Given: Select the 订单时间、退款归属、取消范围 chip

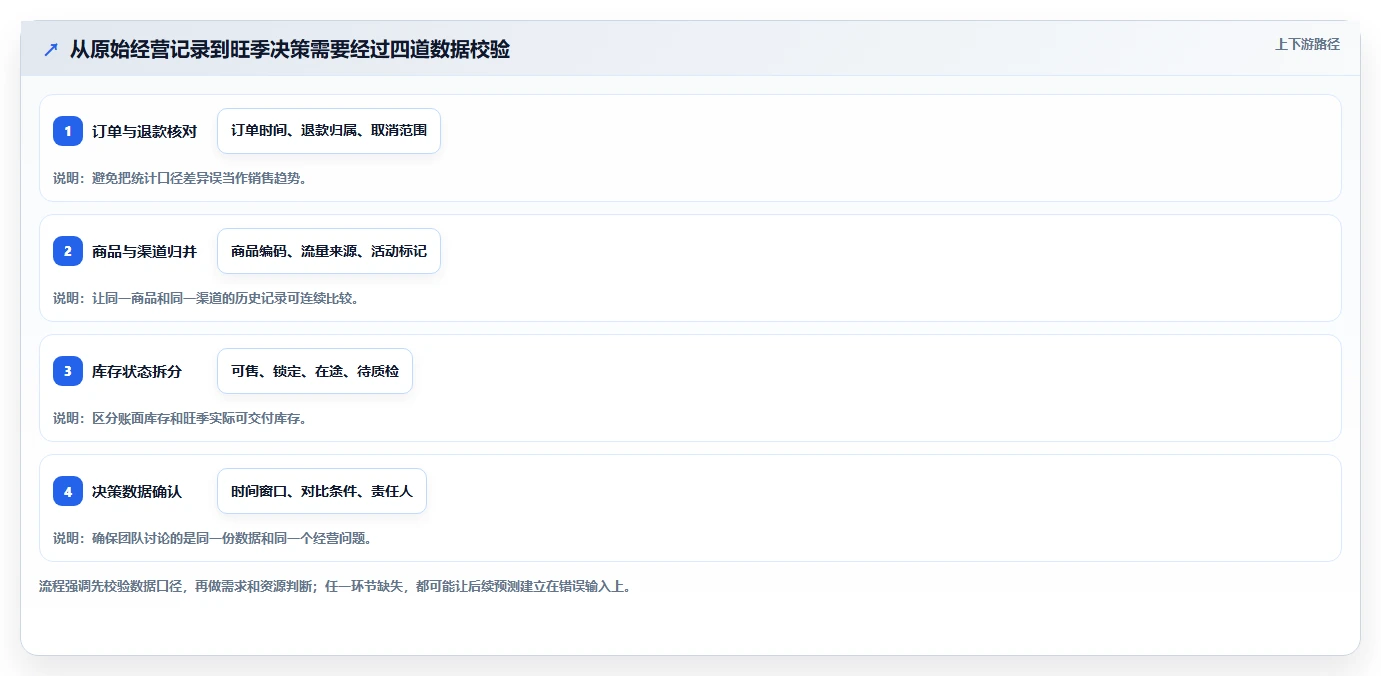Looking at the screenshot, I should click(329, 131).
